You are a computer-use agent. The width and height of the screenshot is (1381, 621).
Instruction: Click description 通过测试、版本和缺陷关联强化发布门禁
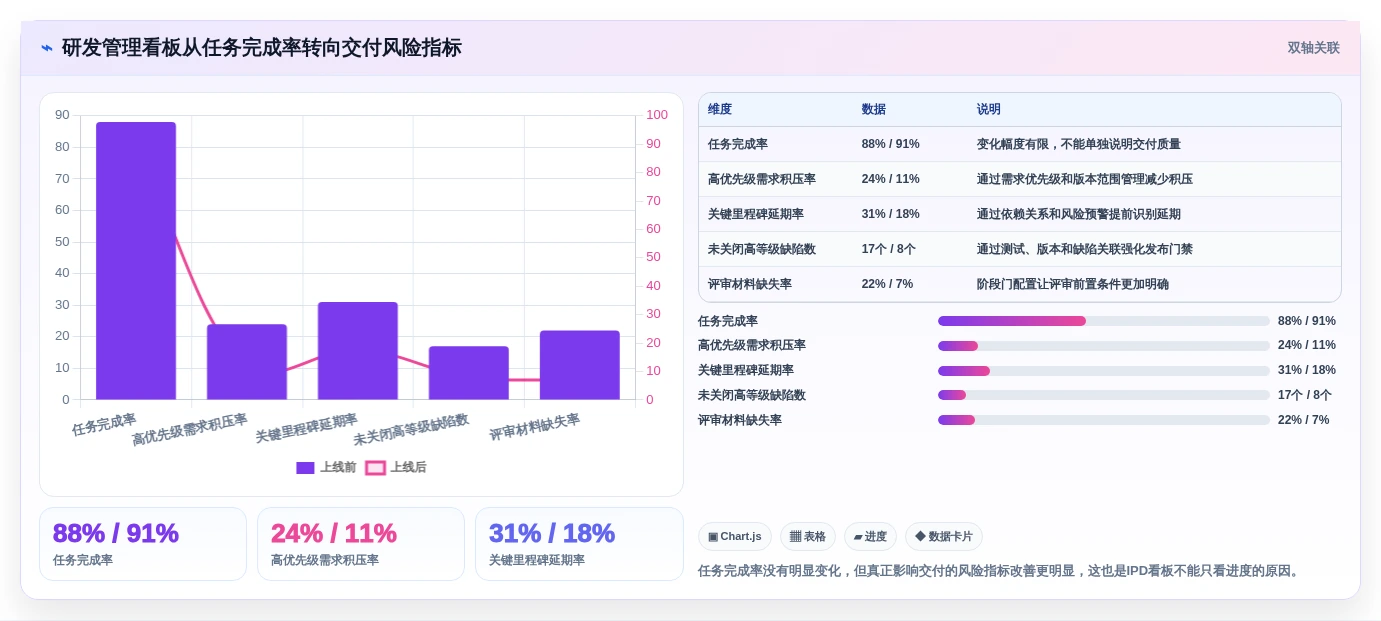pos(1085,249)
